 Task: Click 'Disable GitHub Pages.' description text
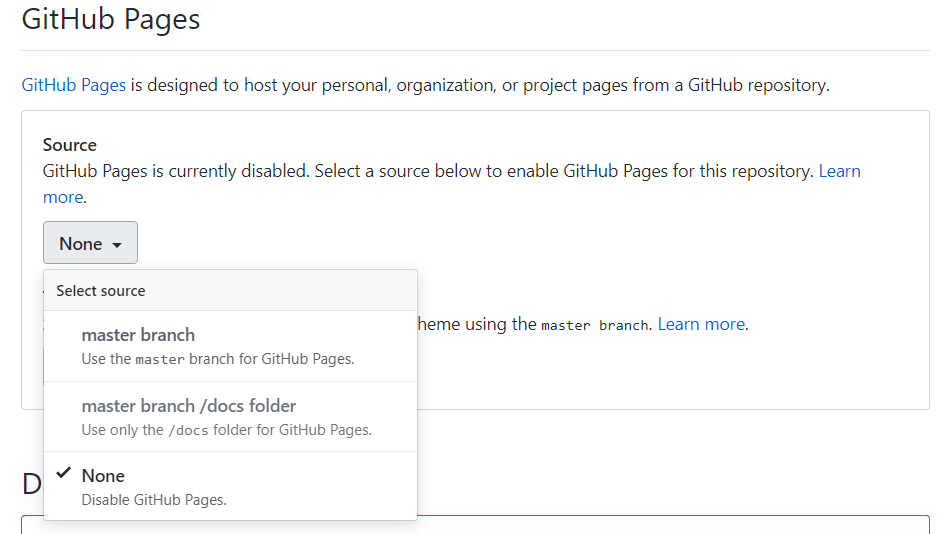[x=154, y=500]
